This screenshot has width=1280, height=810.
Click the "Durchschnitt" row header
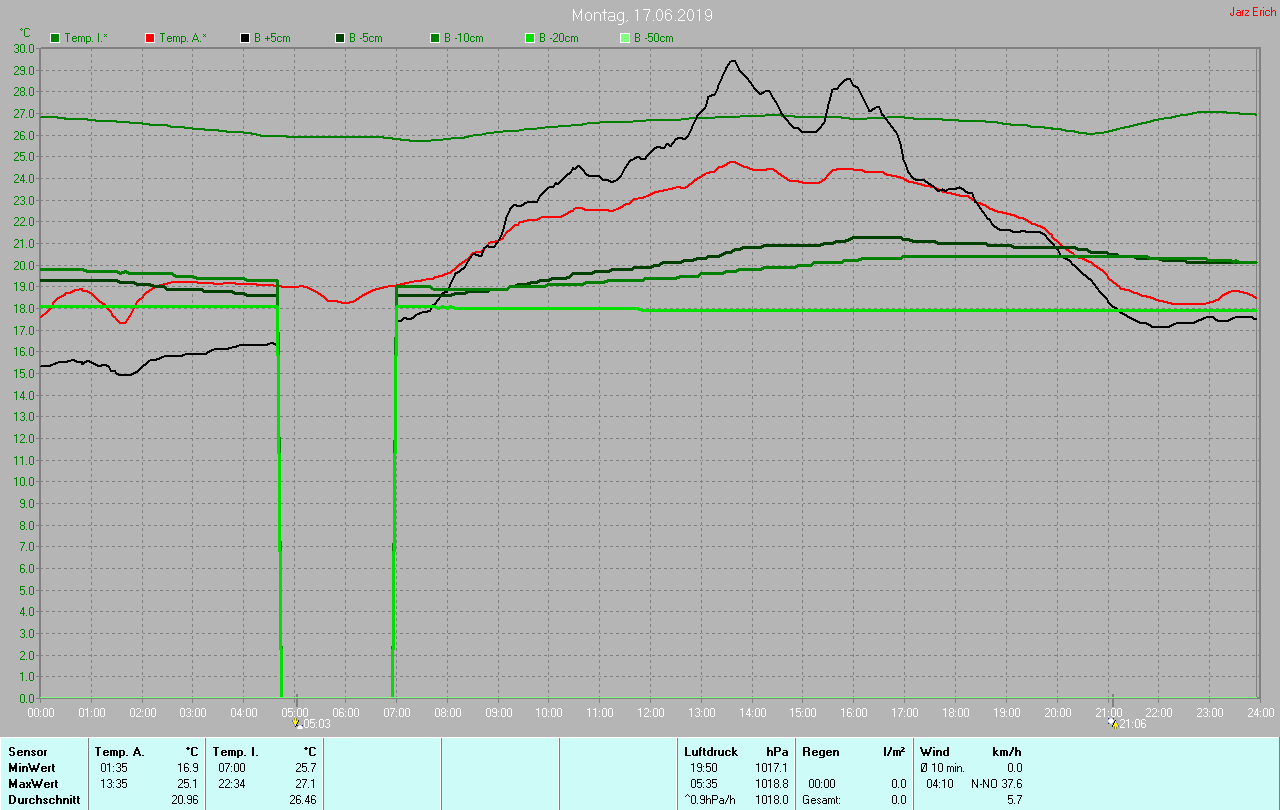(44, 800)
